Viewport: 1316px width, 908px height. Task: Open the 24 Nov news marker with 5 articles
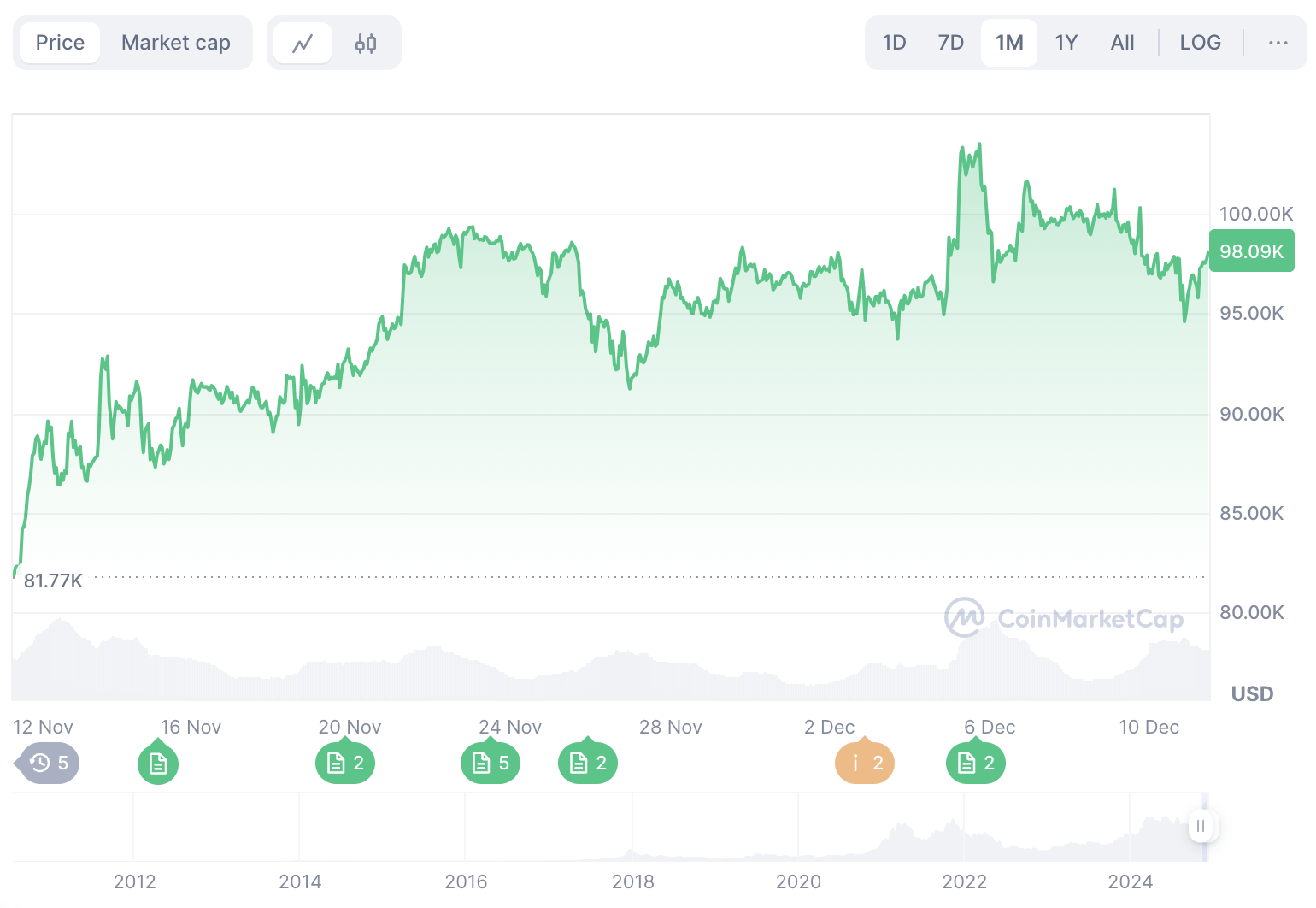click(x=491, y=763)
